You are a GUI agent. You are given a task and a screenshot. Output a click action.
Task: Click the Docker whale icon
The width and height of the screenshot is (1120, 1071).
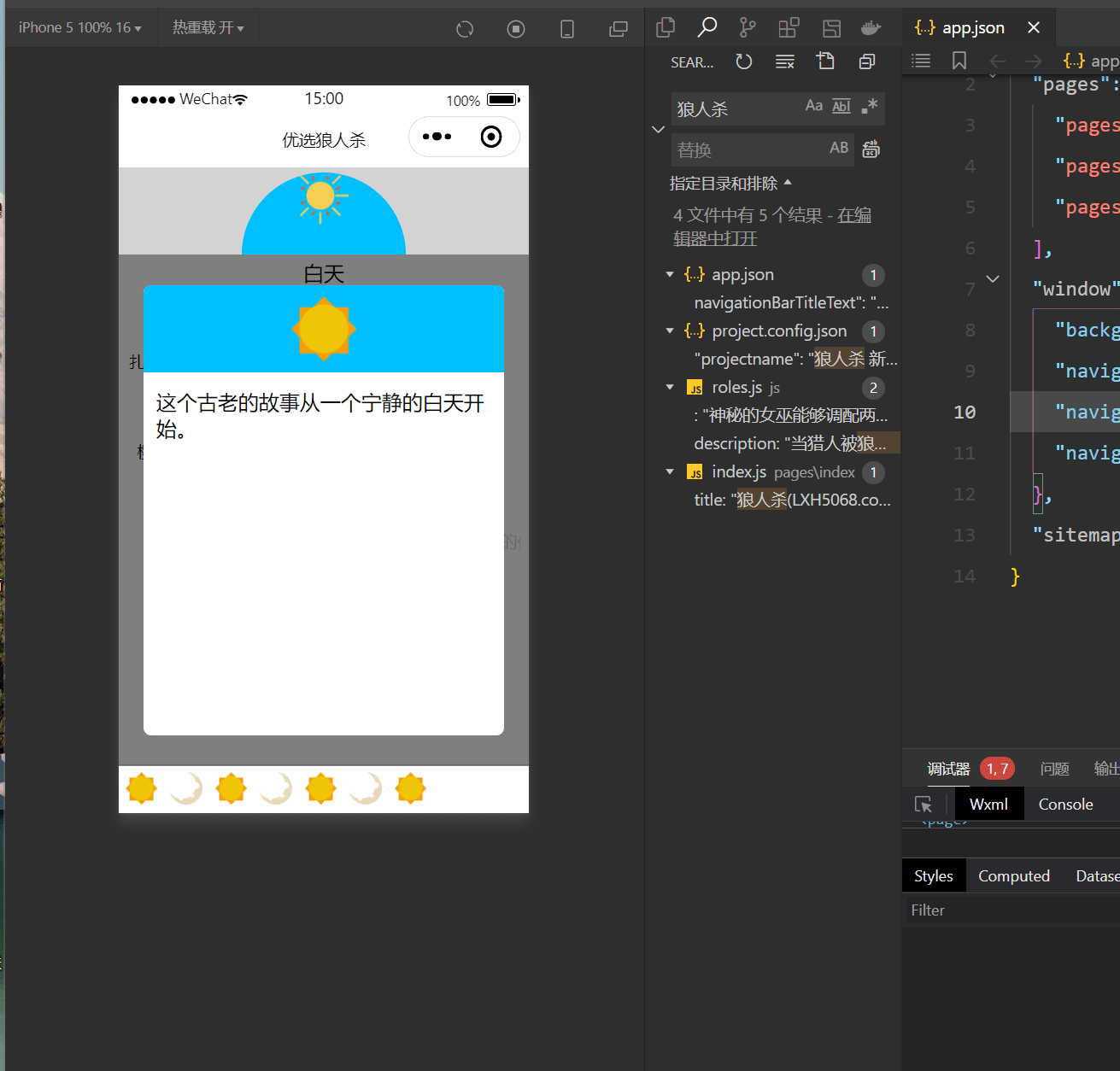[871, 28]
